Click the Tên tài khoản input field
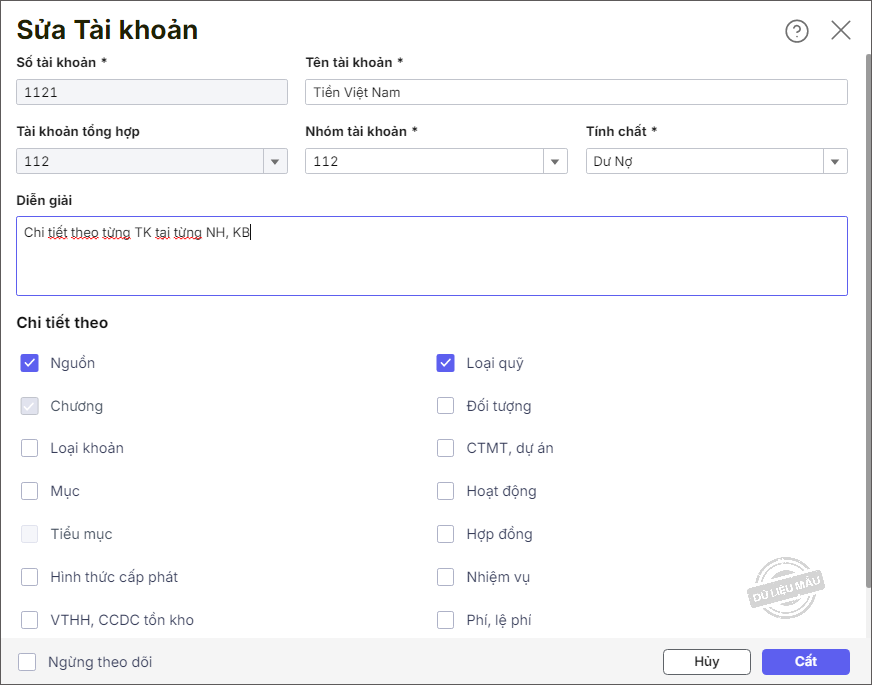The width and height of the screenshot is (872, 685). [576, 93]
